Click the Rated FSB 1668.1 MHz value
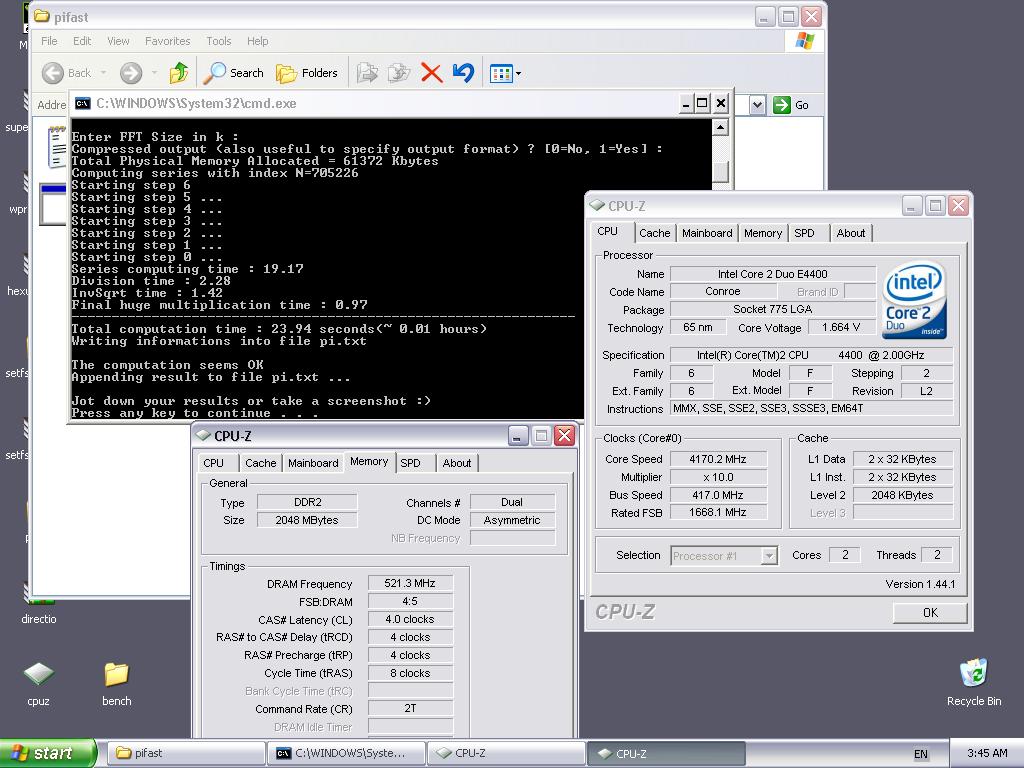This screenshot has width=1024, height=768. (x=718, y=513)
